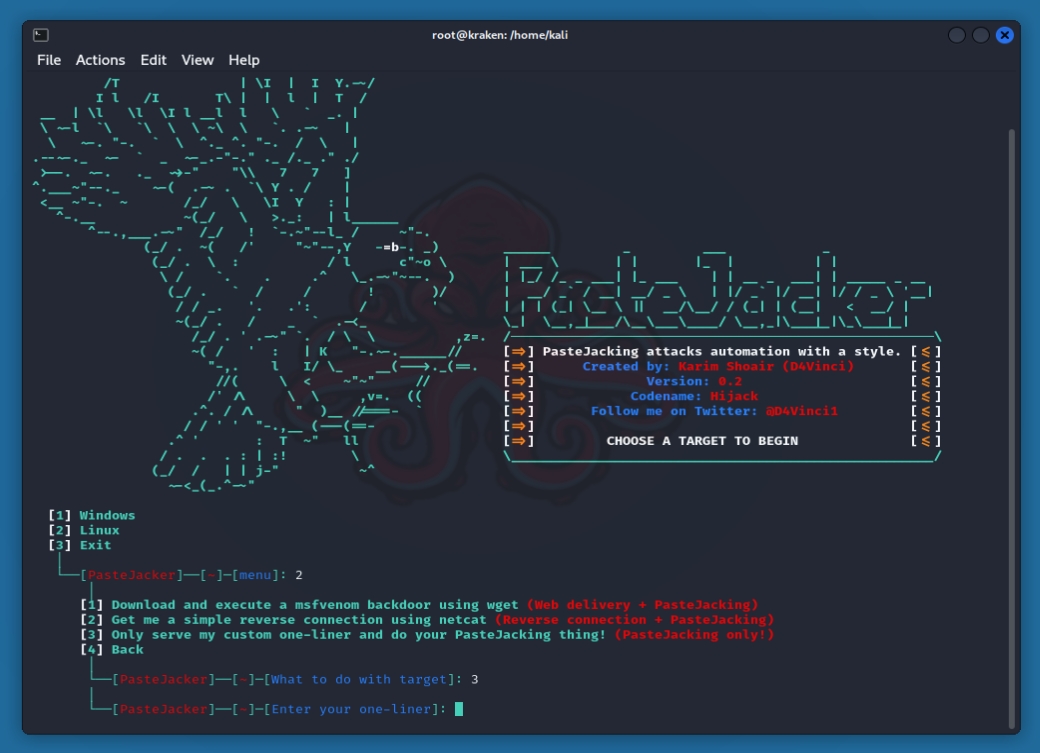The width and height of the screenshot is (1040, 753).
Task: Close the root@kraken terminal window
Action: pos(1005,35)
